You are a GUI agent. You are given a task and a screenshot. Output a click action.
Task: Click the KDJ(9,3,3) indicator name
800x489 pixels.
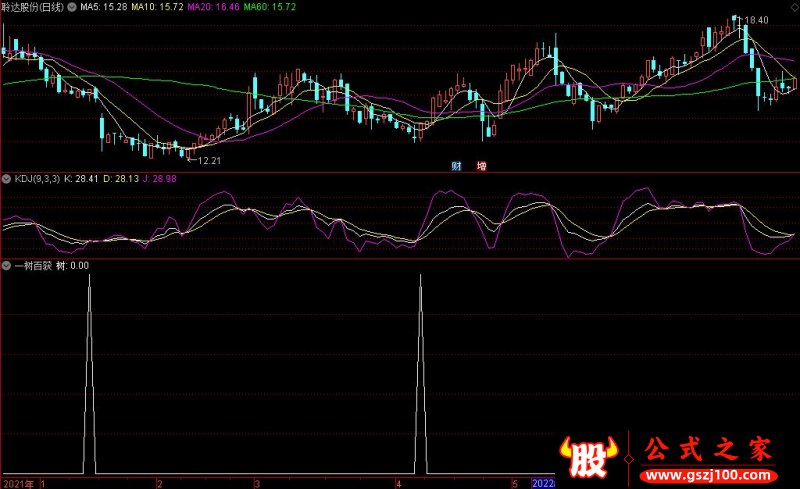tap(37, 179)
